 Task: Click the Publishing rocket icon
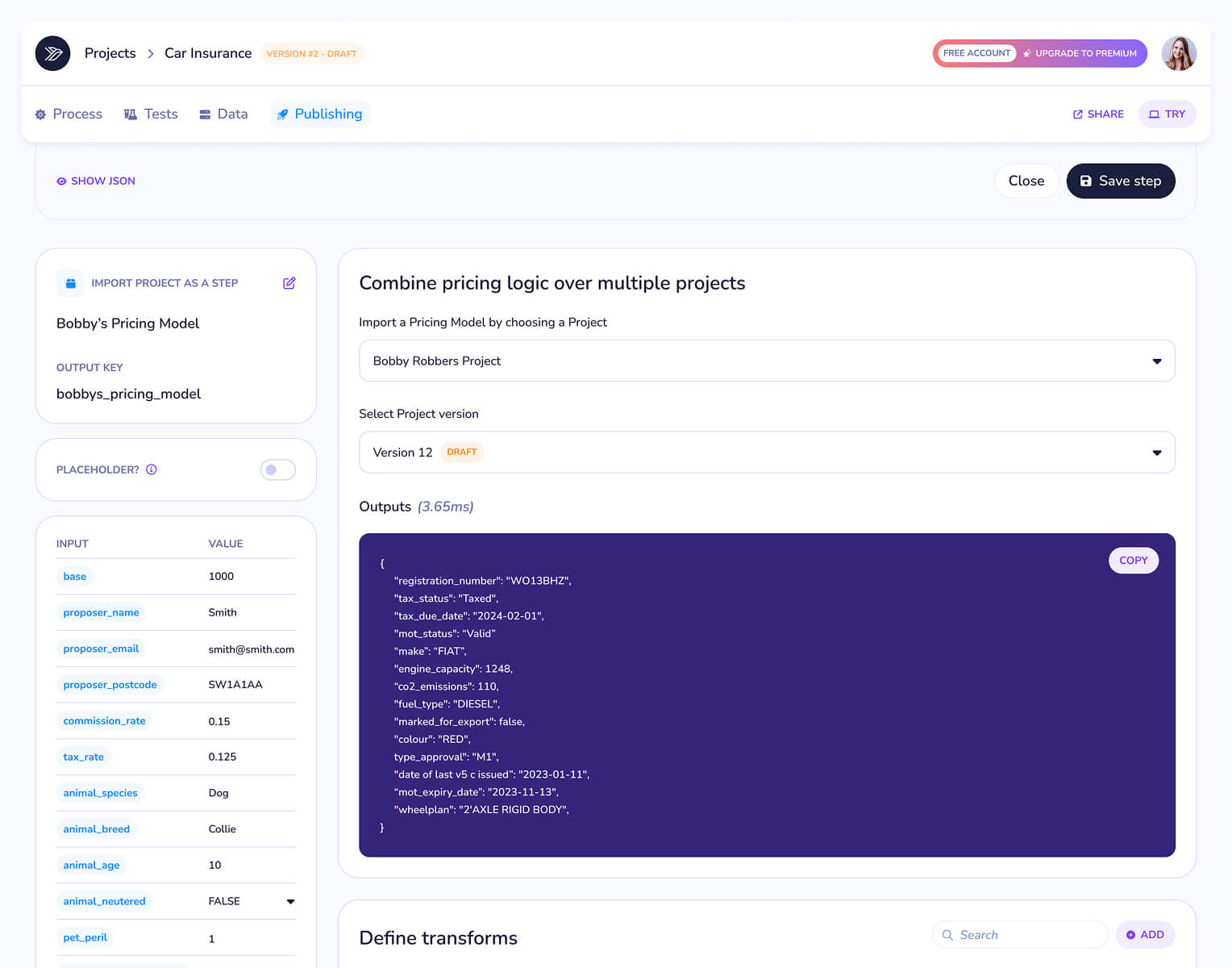pyautogui.click(x=282, y=115)
